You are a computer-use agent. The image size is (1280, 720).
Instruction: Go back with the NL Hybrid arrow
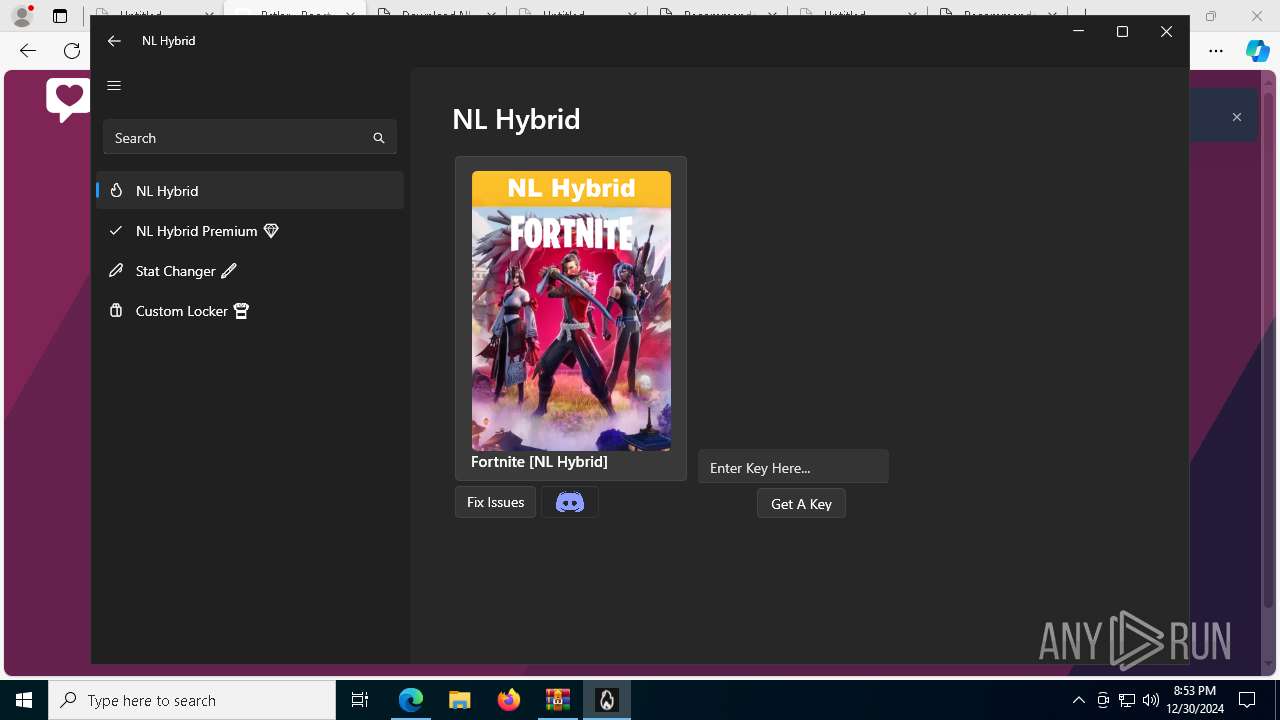point(114,41)
